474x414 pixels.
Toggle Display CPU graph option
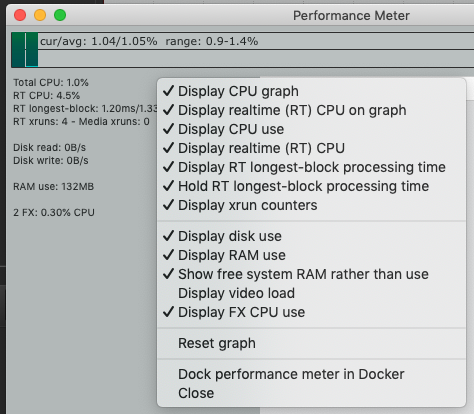click(311, 91)
